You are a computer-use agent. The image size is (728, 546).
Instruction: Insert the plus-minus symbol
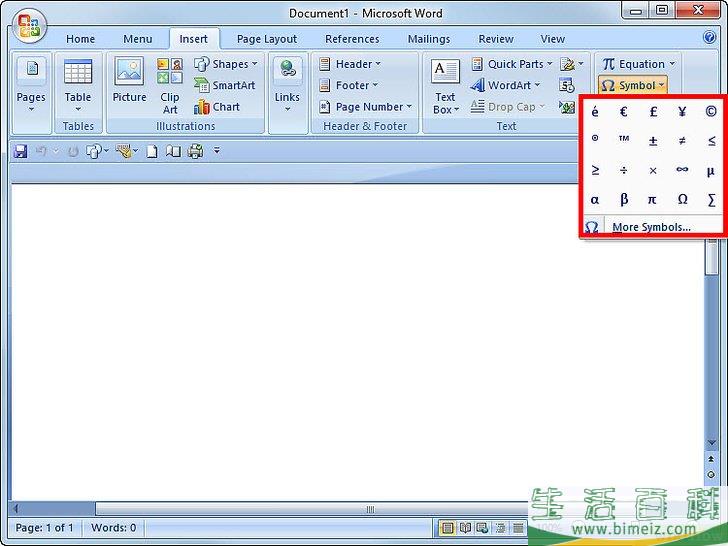[653, 141]
